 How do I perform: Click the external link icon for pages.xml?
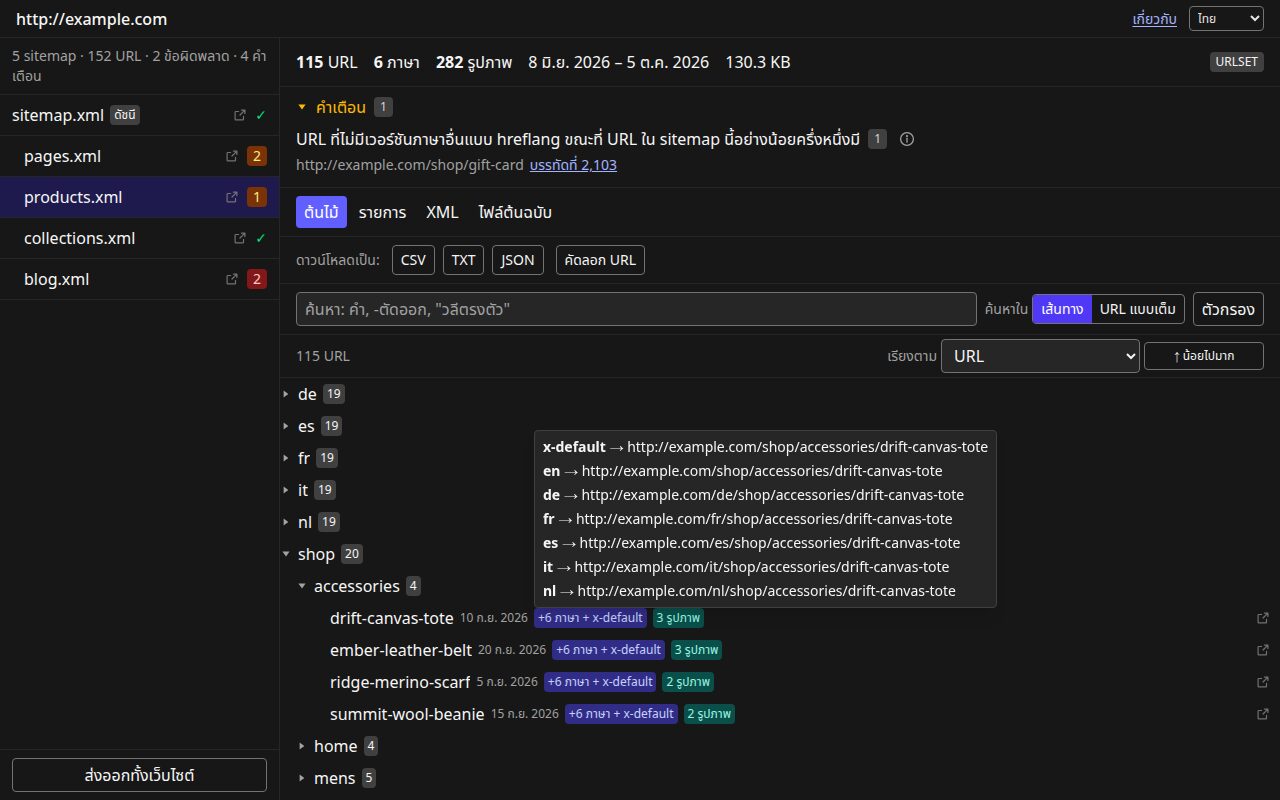[x=233, y=156]
